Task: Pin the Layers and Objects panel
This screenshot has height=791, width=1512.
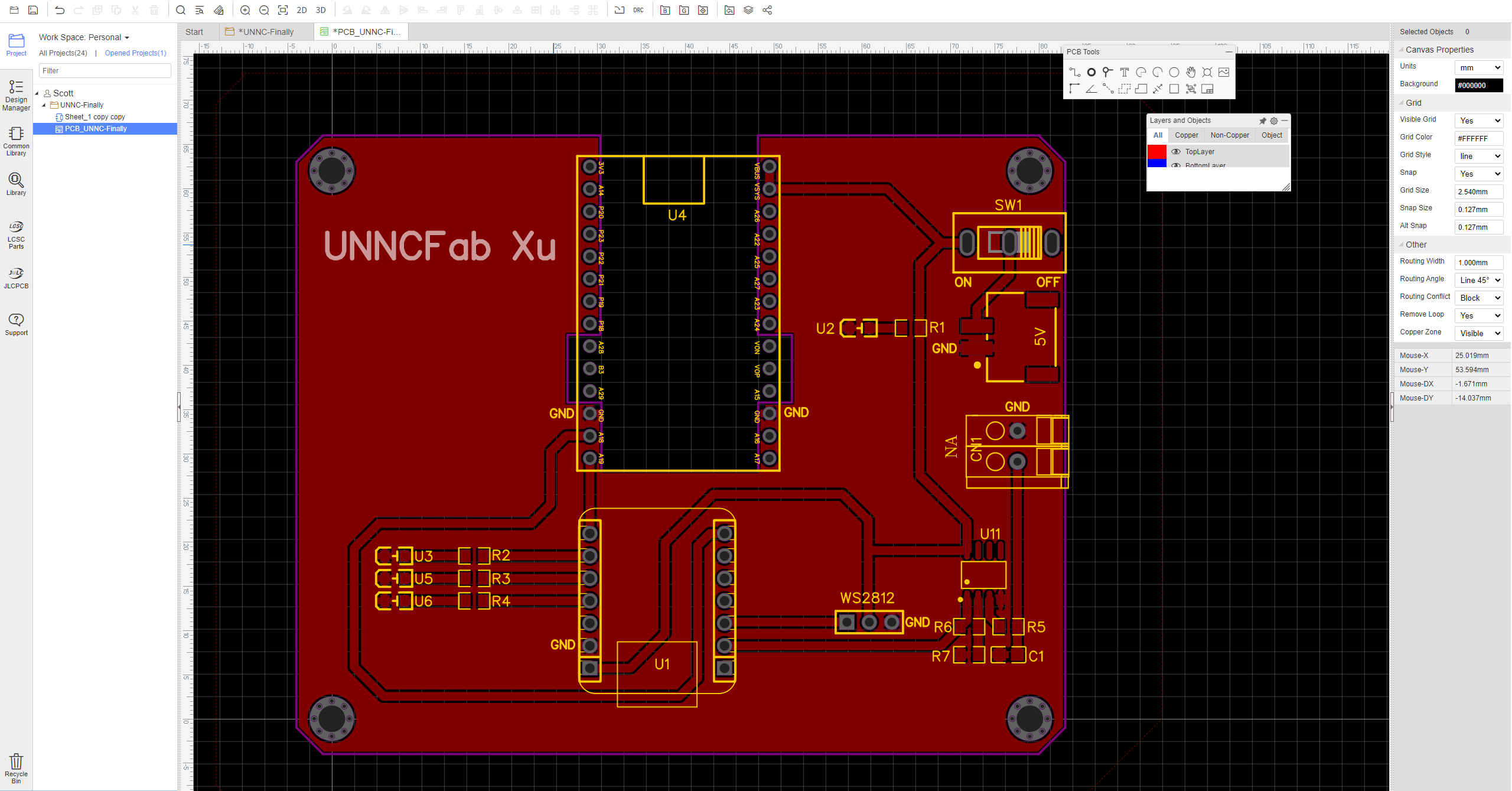Action: point(1263,121)
